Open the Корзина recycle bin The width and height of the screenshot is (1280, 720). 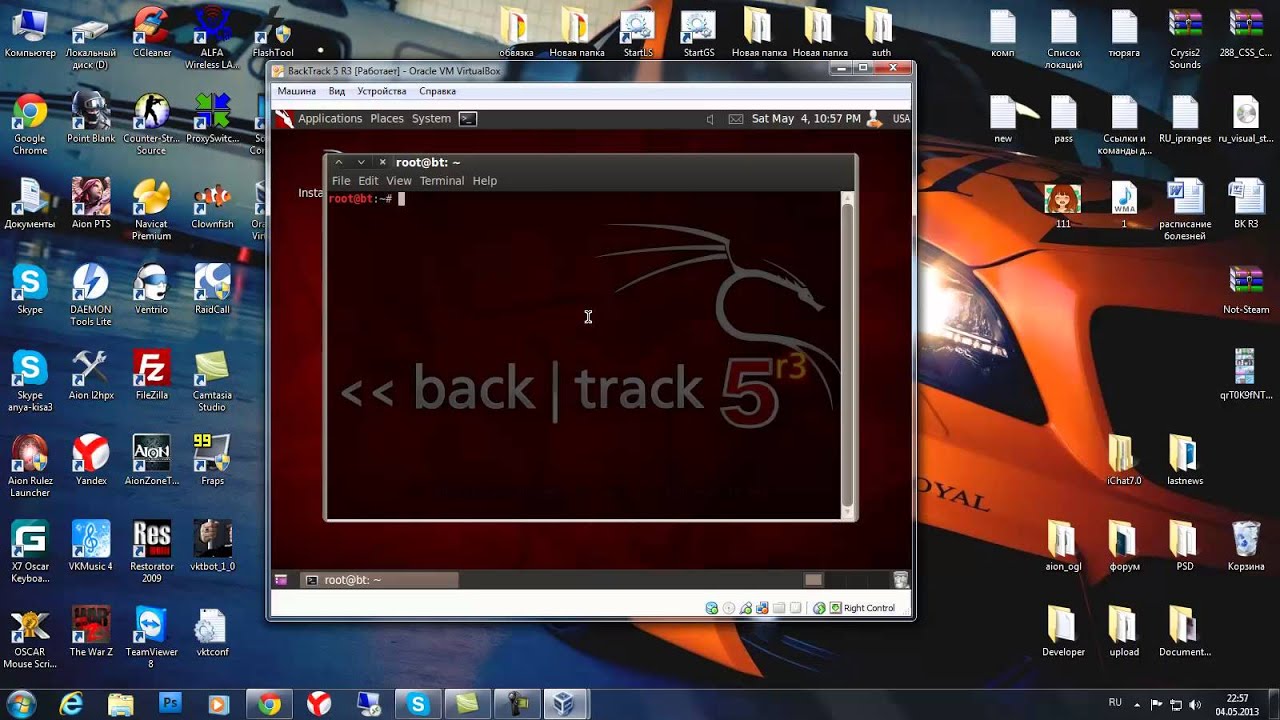point(1245,546)
